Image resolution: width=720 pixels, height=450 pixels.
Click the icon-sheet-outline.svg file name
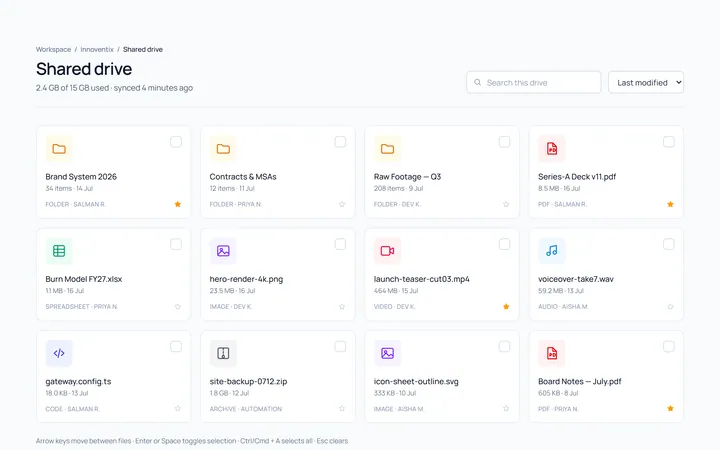pos(416,381)
